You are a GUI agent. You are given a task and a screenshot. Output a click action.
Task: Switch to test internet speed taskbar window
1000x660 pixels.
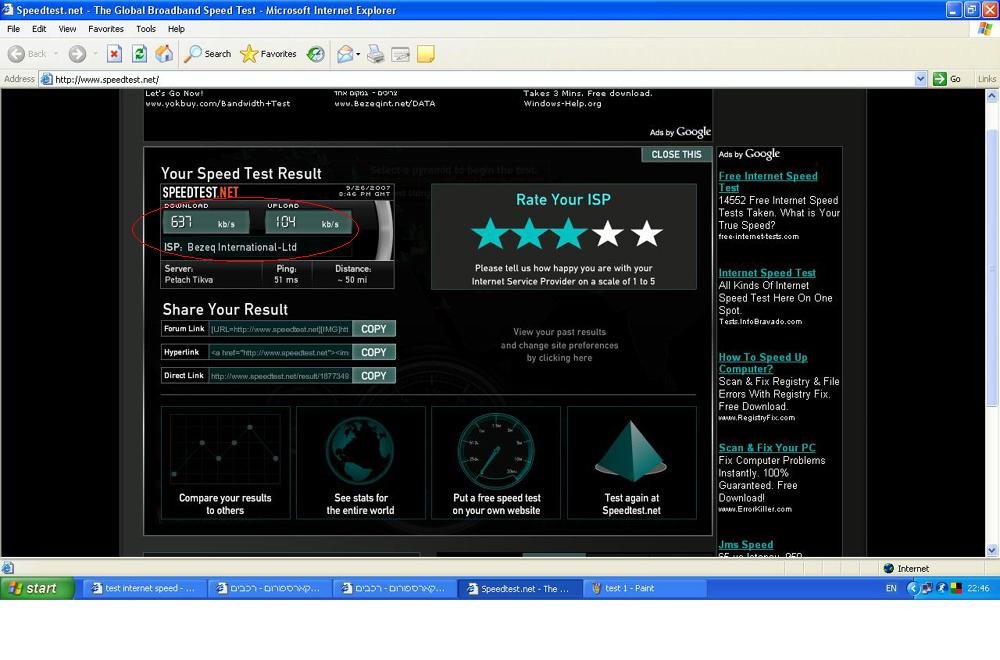144,588
